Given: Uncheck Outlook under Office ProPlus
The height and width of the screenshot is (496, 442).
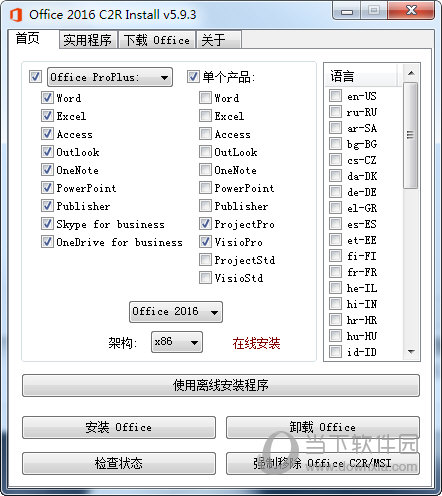Looking at the screenshot, I should [x=47, y=151].
